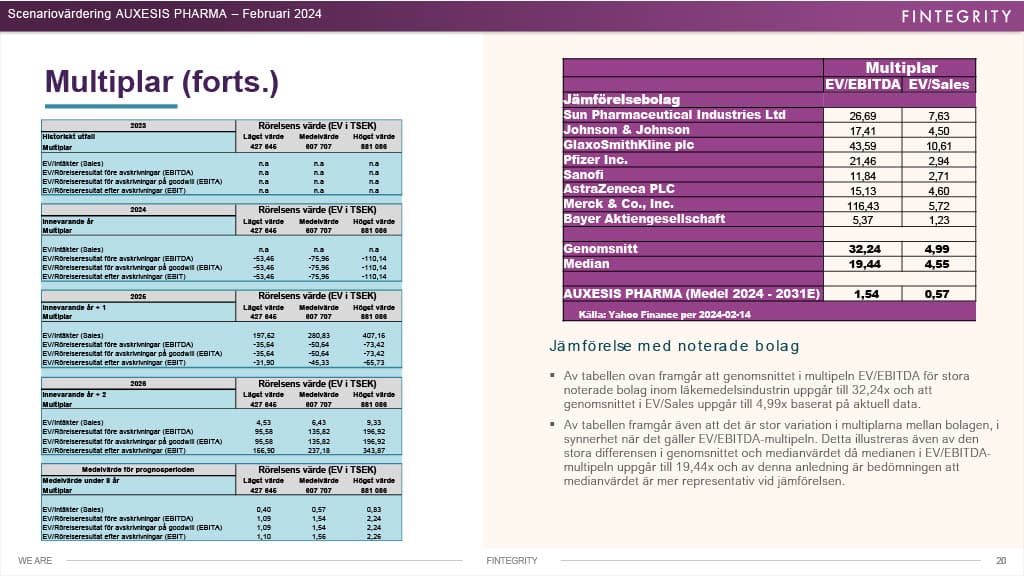Select AstraZeneca's EV/EBITDA value 15,13
1024x576 pixels.
tap(863, 191)
